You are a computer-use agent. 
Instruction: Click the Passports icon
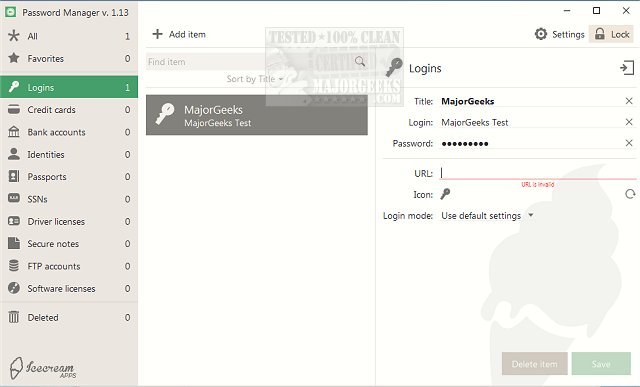tap(13, 176)
